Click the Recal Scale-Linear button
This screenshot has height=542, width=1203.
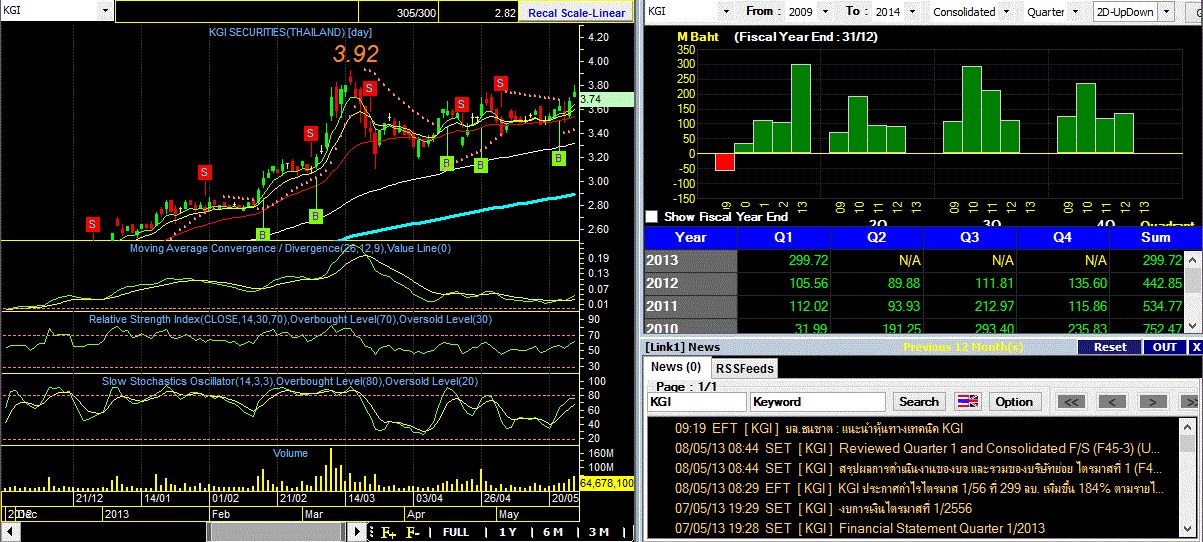[x=576, y=12]
